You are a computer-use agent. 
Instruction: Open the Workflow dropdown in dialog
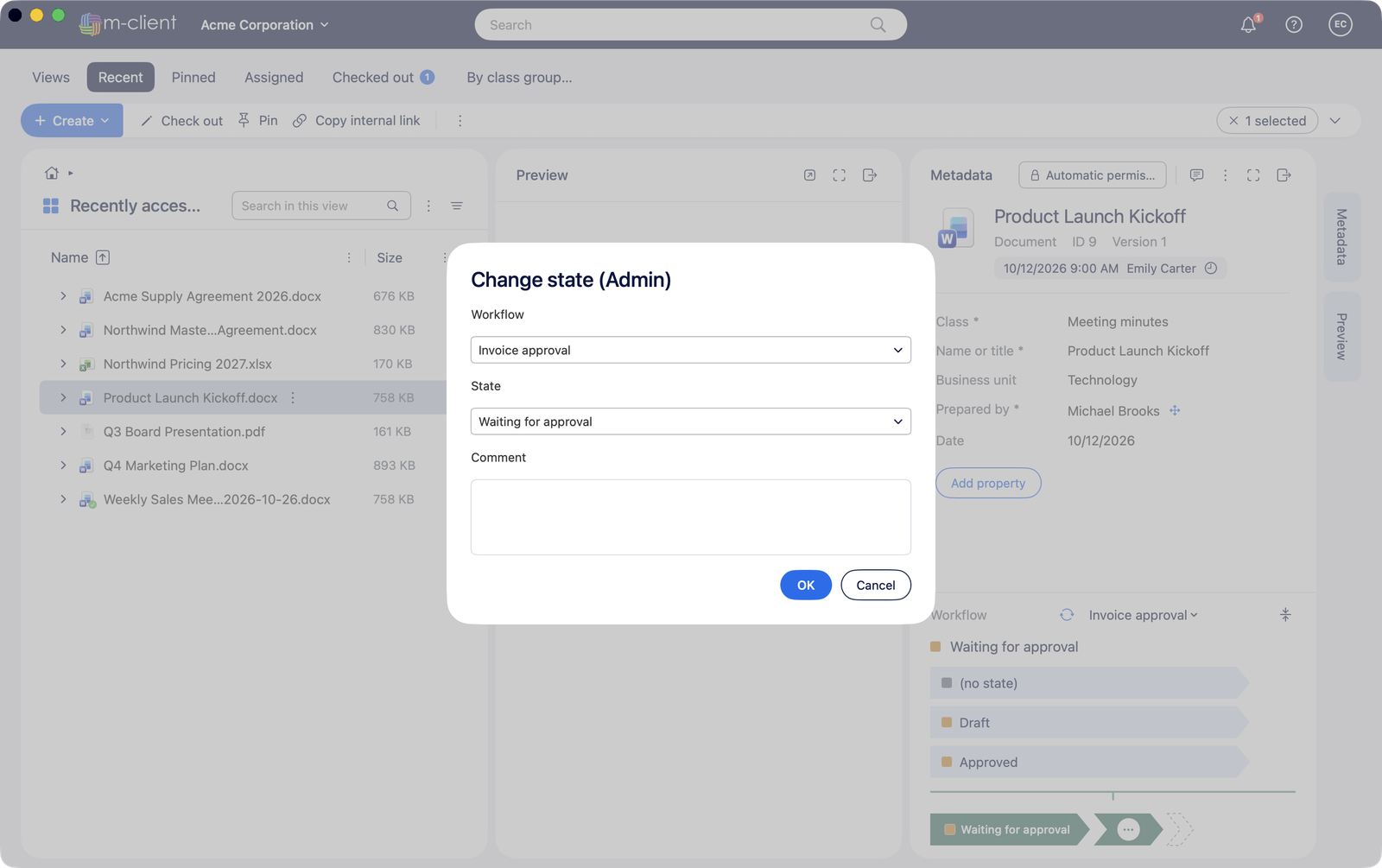(x=691, y=350)
